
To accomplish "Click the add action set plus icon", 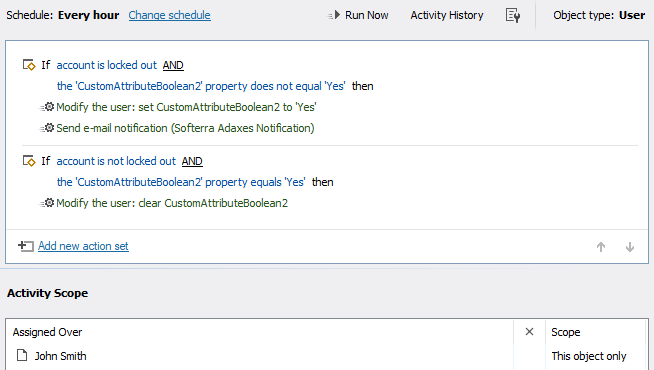I will tap(26, 246).
